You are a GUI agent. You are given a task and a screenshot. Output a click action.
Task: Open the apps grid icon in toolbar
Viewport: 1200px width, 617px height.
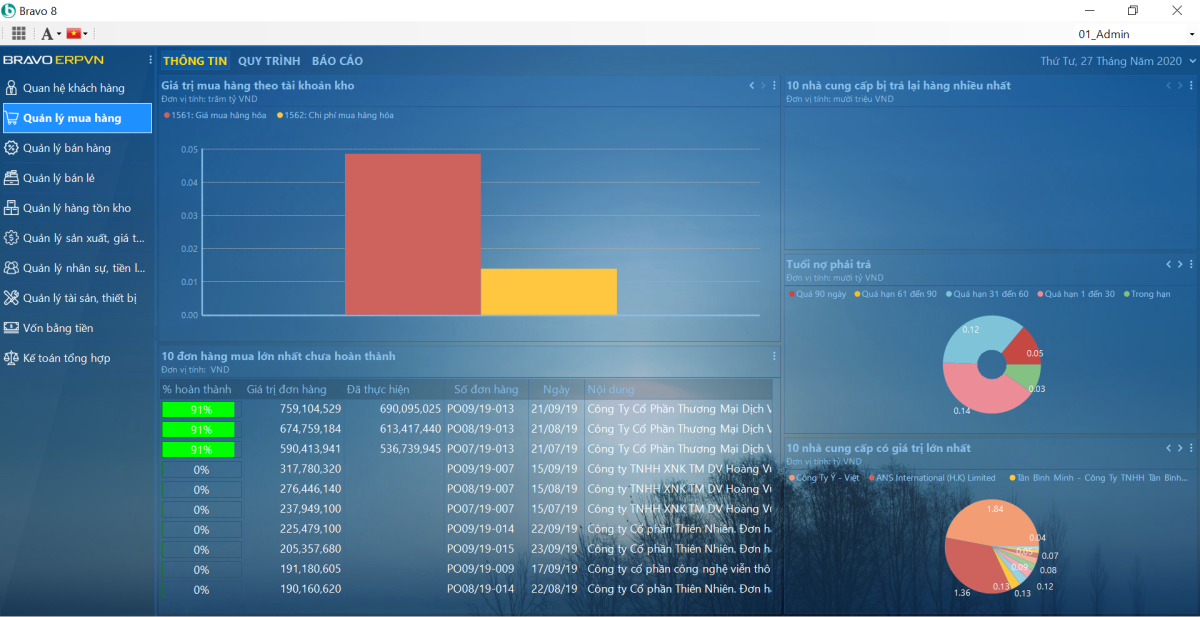coord(19,33)
